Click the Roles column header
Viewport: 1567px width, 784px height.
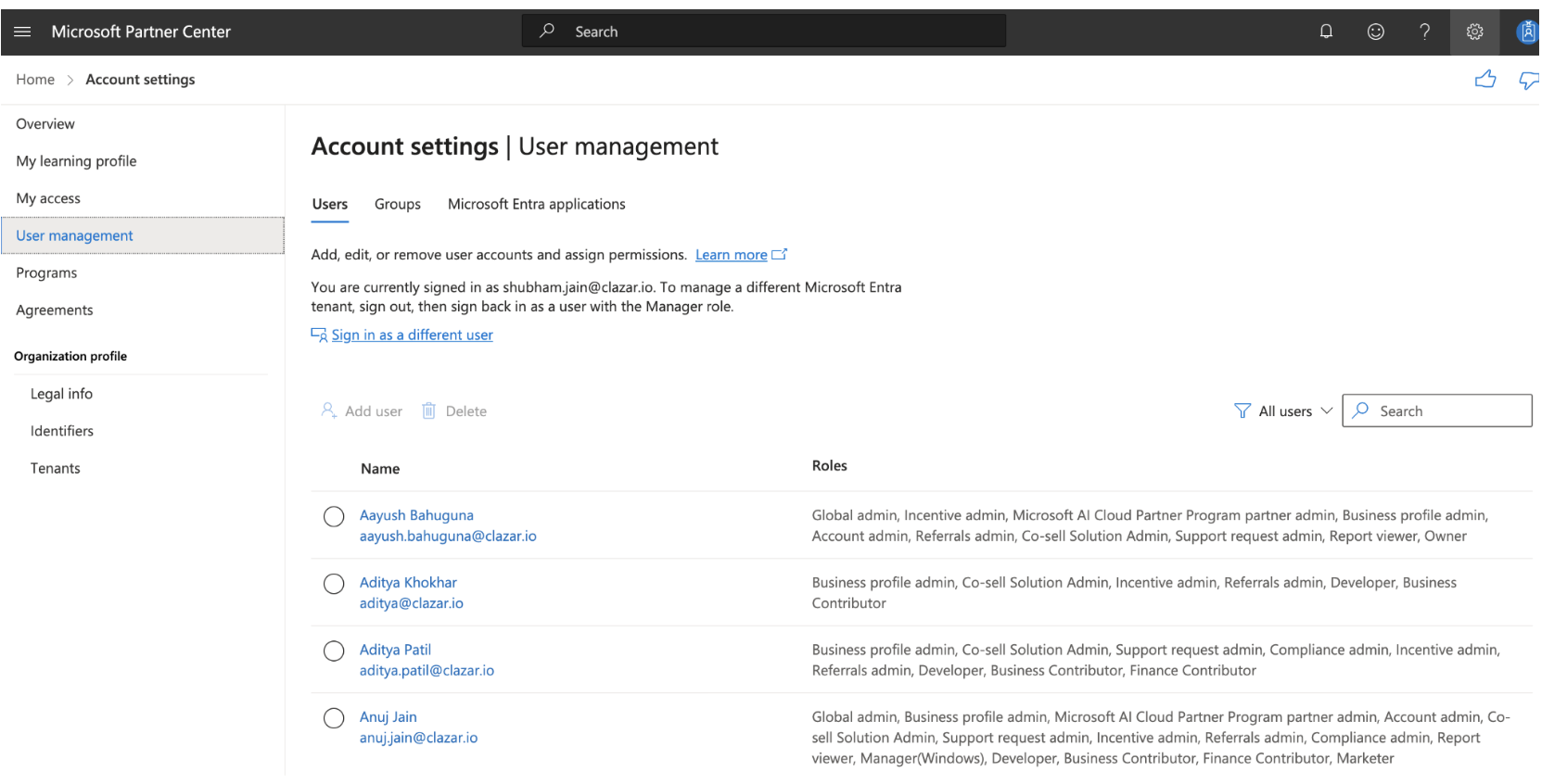[830, 466]
